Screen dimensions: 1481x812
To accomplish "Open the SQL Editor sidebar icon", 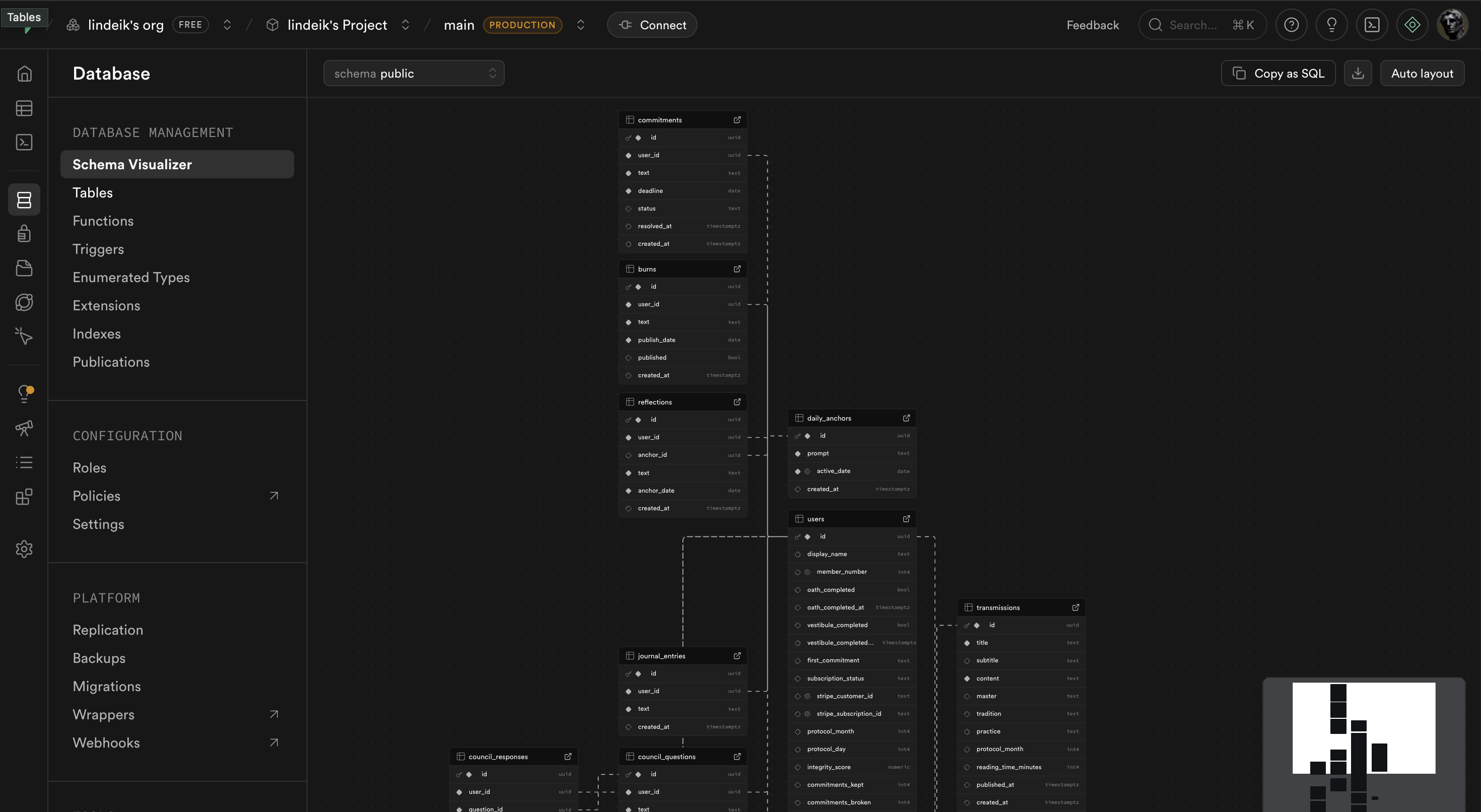I will point(24,142).
